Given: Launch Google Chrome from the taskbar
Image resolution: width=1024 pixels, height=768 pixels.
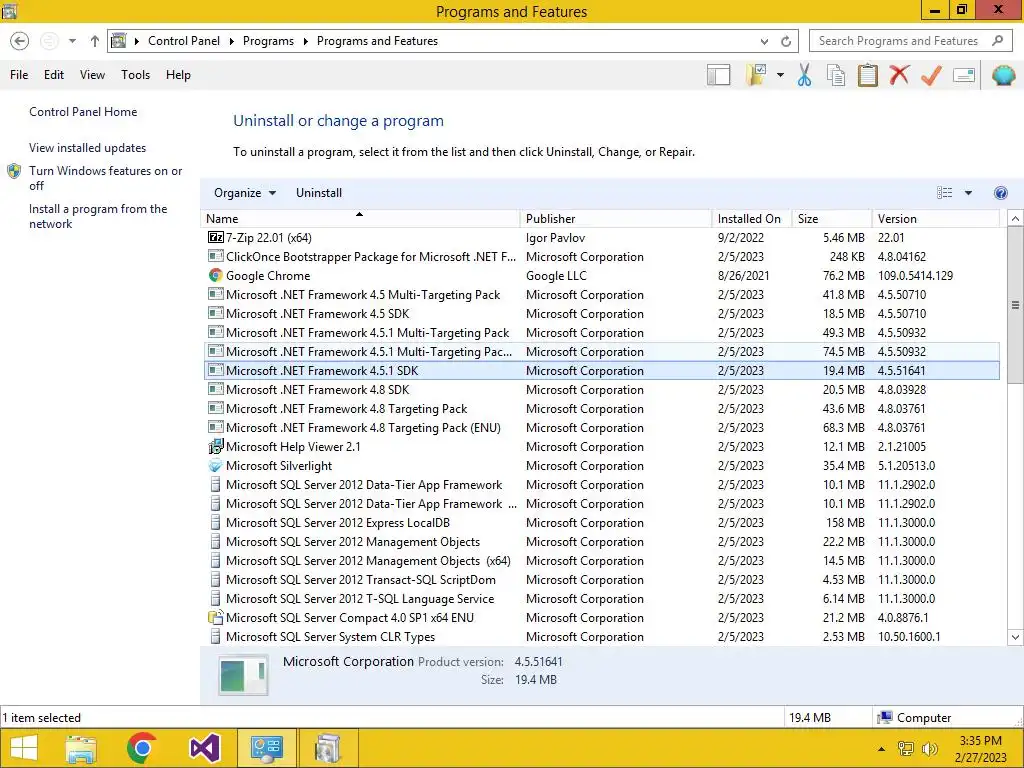Looking at the screenshot, I should [x=142, y=748].
